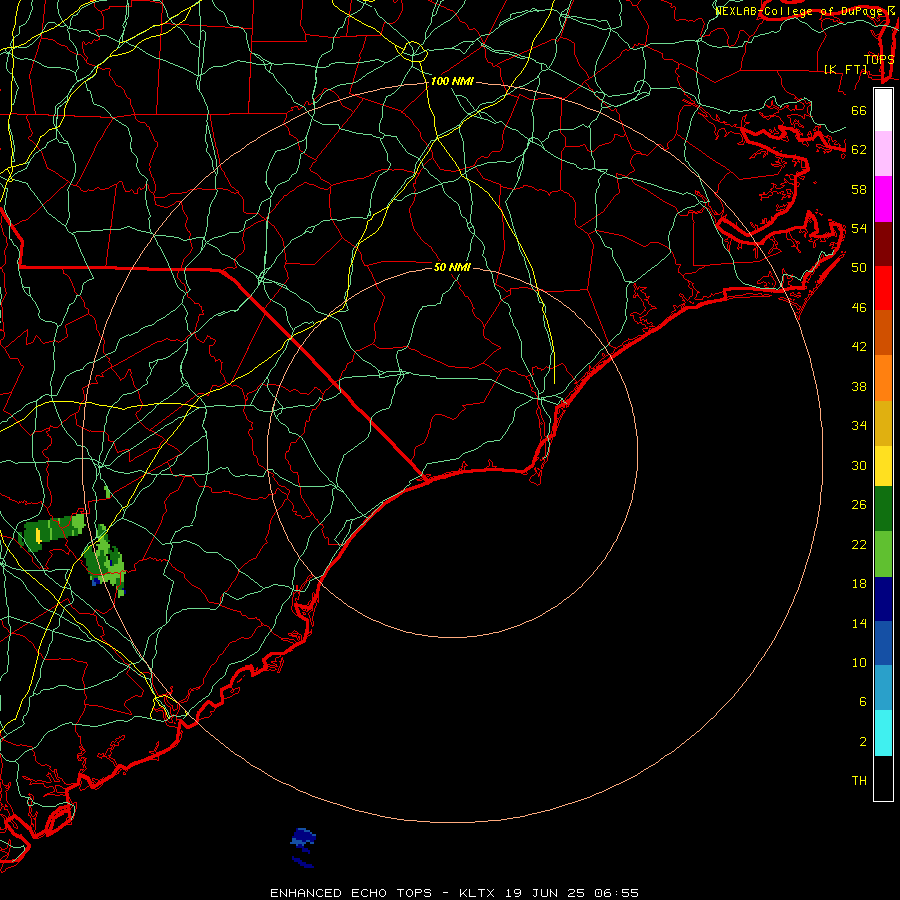Click the white 66 kft legend swatch
900x900 pixels.
point(883,110)
